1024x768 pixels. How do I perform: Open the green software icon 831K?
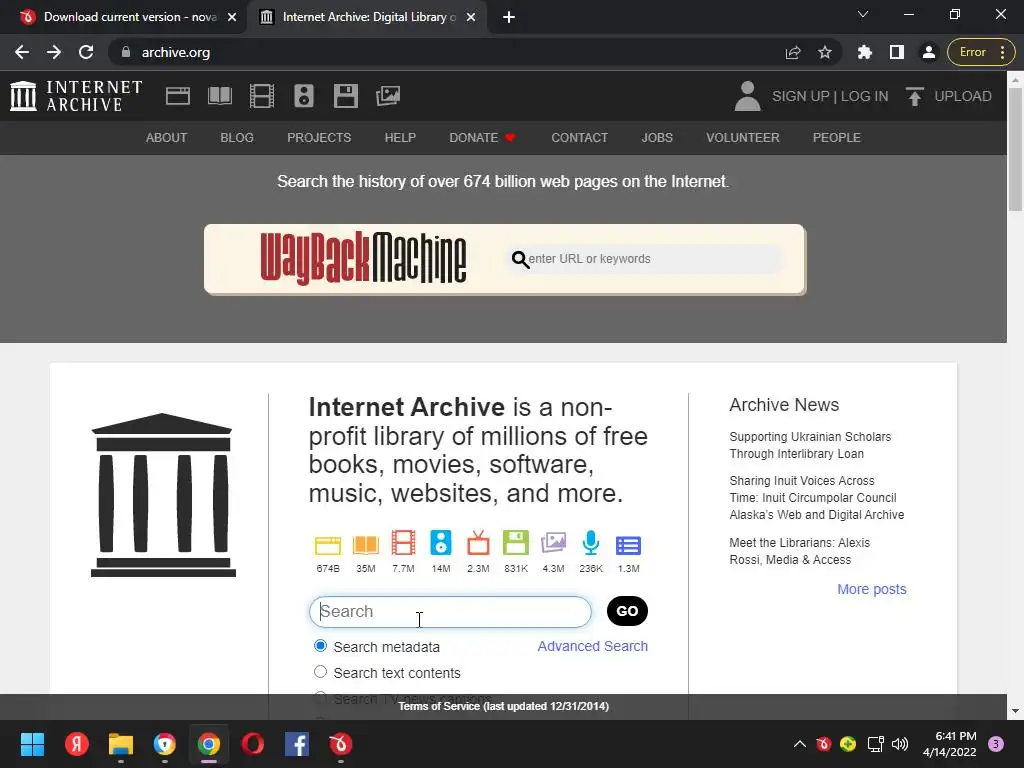(x=516, y=543)
